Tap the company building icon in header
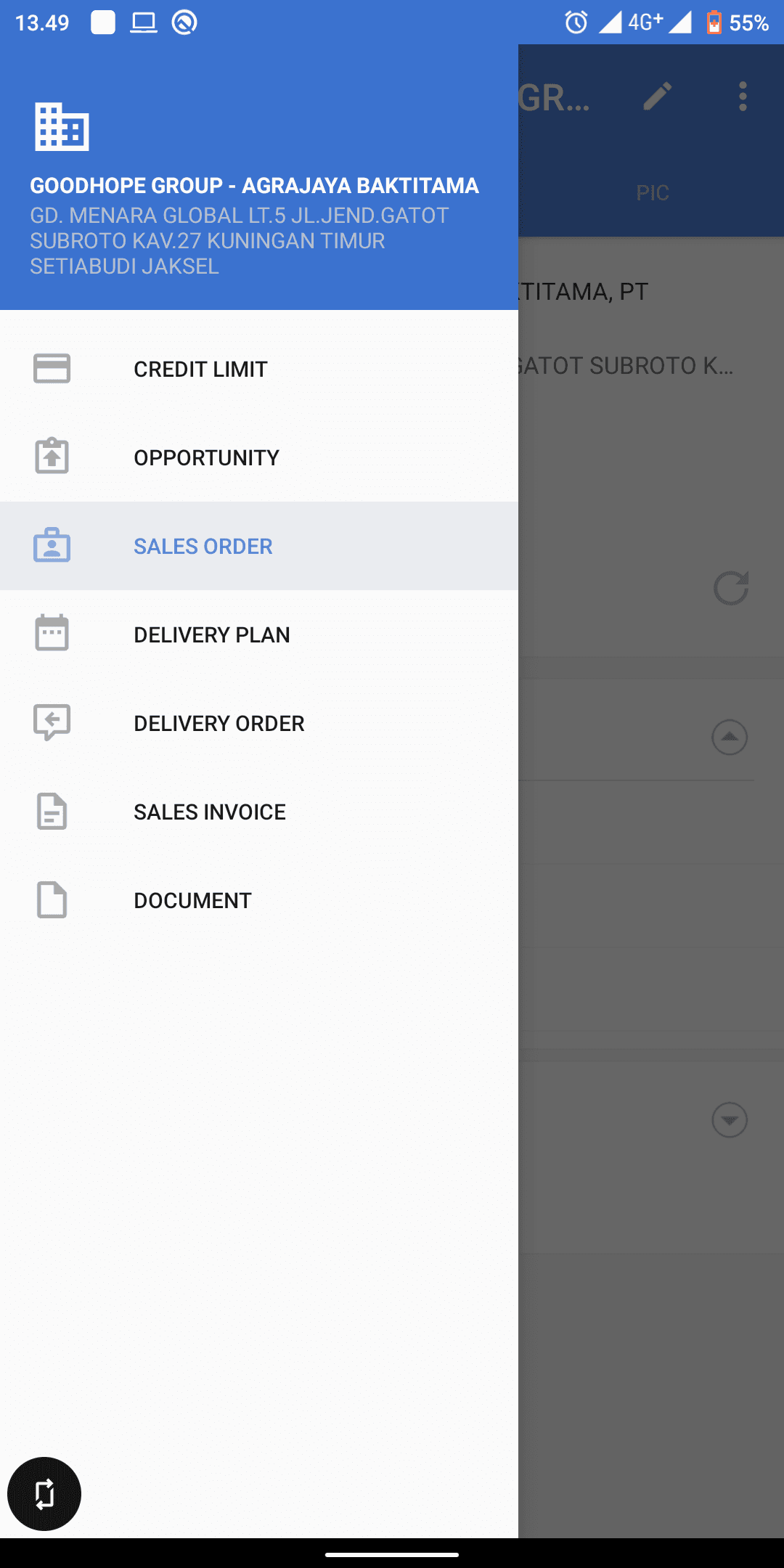Screen dimensions: 784x1568 point(62,127)
